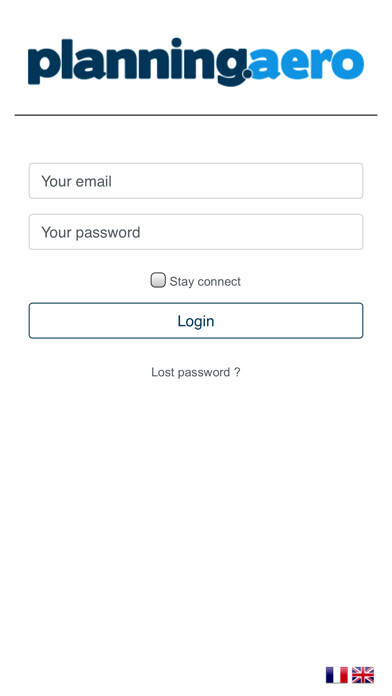Click the "Your email" placeholder text
The height and width of the screenshot is (696, 392).
(76, 181)
